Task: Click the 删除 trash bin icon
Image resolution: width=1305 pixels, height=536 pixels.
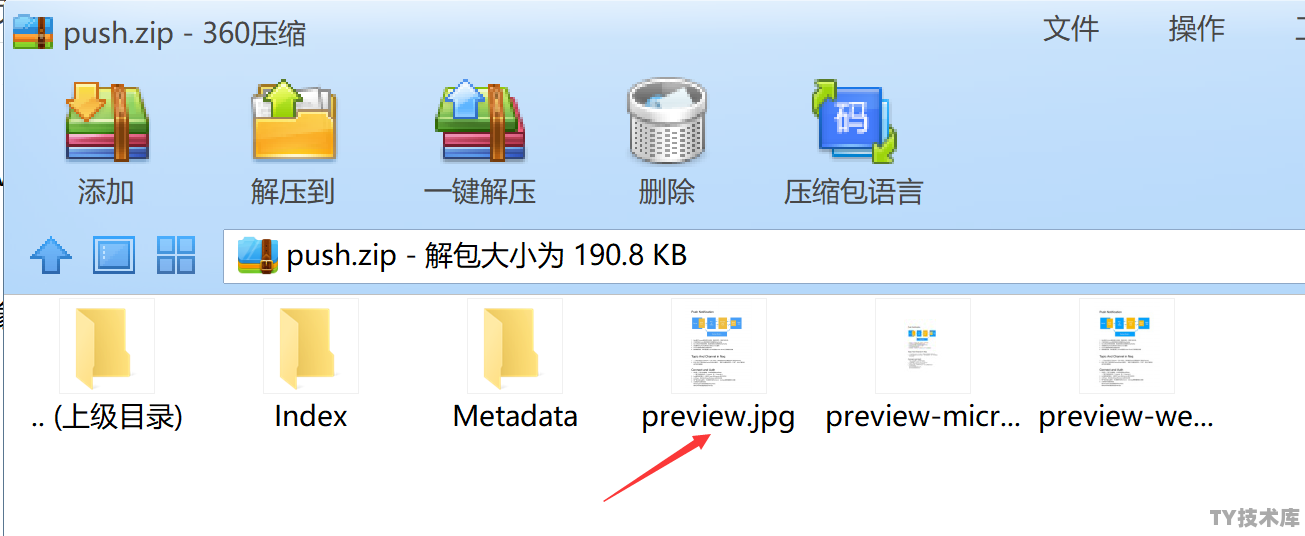Action: coord(667,123)
